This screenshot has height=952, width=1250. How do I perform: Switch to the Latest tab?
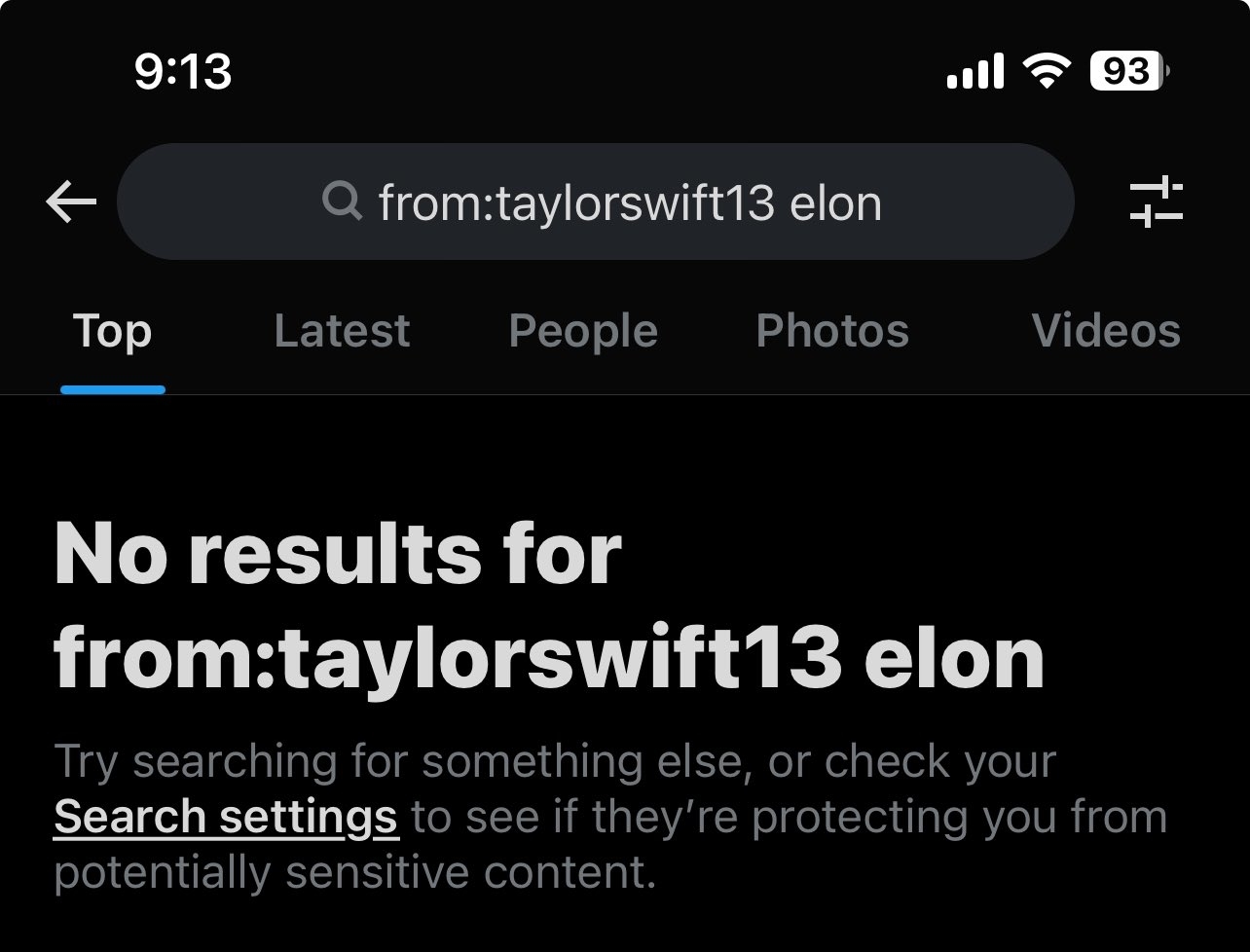342,331
